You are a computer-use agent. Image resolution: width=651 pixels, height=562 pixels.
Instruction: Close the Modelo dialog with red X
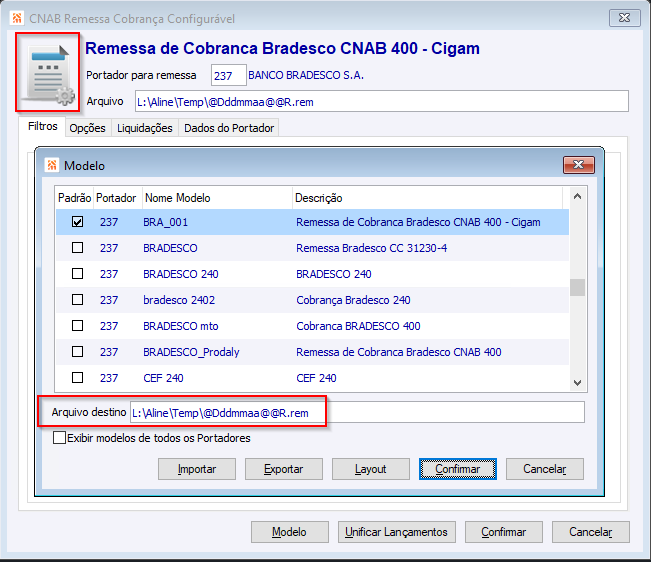pyautogui.click(x=579, y=165)
